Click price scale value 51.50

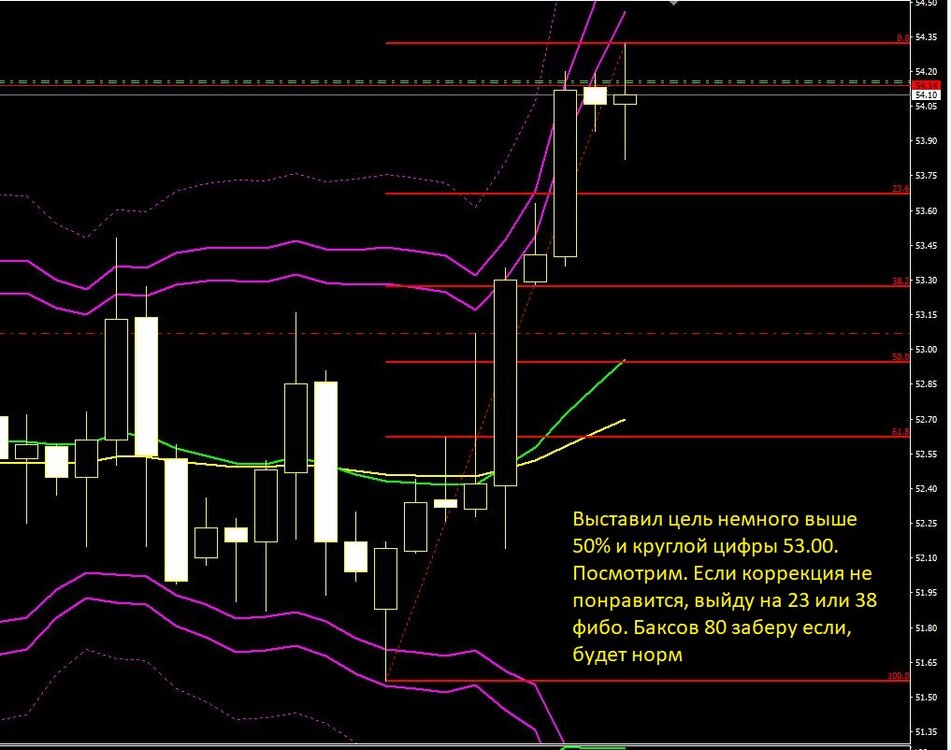[x=926, y=697]
